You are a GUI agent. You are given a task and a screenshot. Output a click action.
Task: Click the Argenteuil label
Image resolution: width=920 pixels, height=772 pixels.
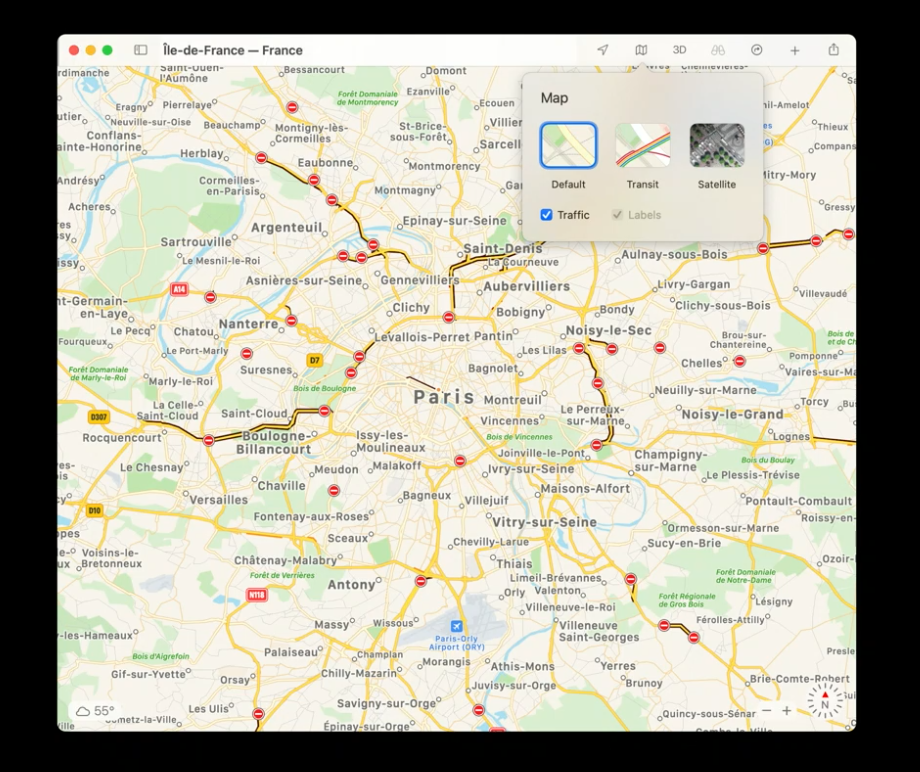point(287,228)
